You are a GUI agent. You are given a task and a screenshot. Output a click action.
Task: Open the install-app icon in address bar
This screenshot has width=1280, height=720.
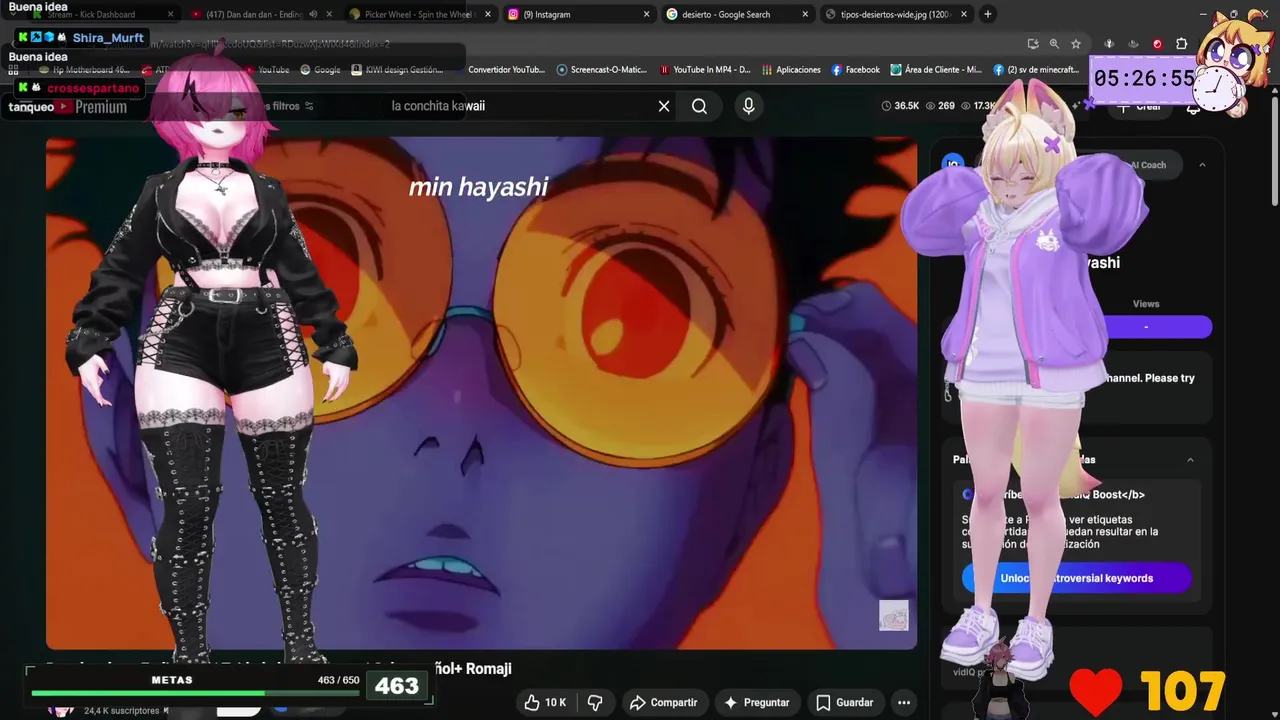(1033, 44)
